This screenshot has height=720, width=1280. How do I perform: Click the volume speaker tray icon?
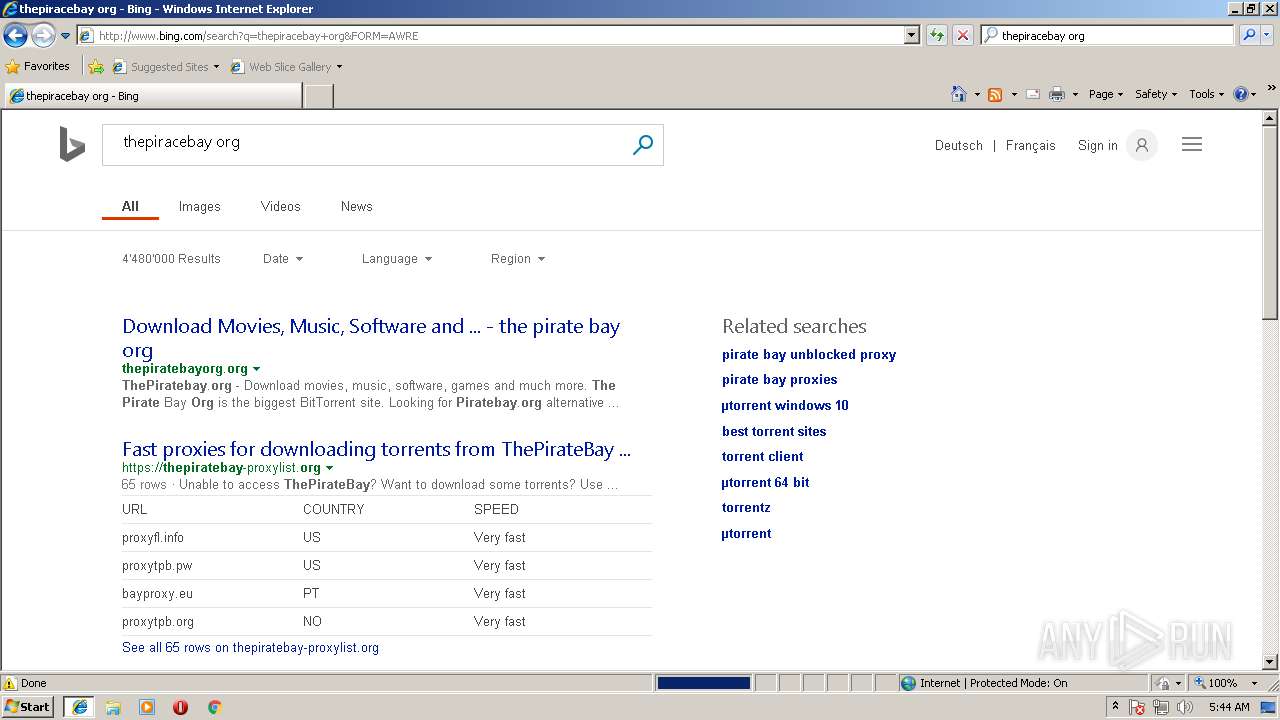coord(1185,707)
